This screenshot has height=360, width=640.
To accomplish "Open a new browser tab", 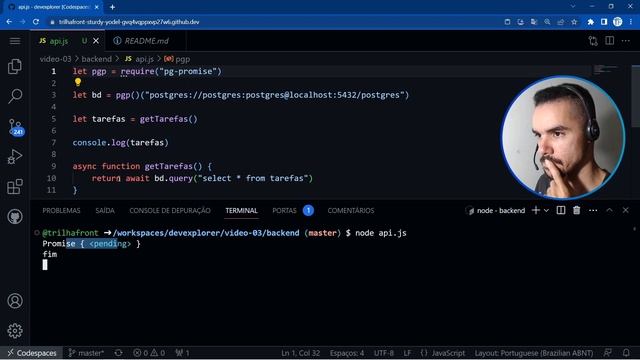I will [x=112, y=7].
